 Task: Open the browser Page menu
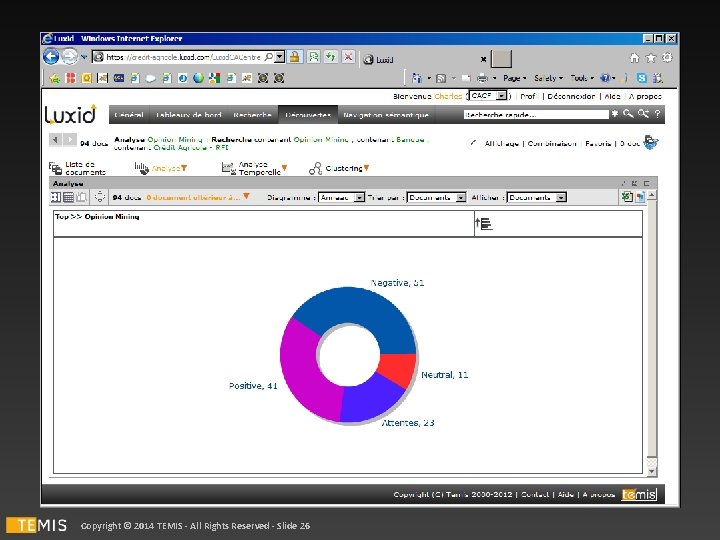click(514, 78)
